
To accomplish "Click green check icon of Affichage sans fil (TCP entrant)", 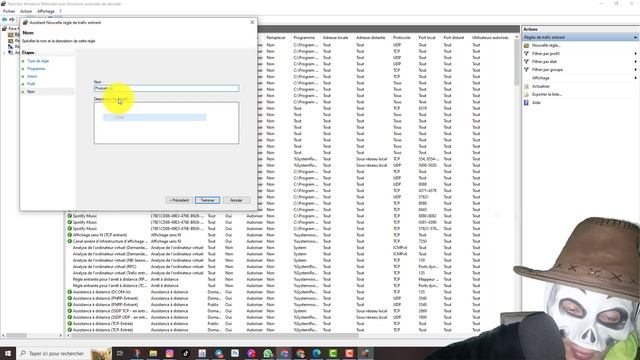I will (69, 235).
